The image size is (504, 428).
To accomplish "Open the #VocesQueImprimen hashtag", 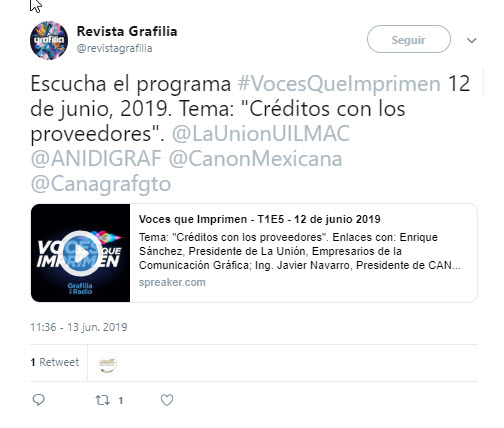I will point(339,83).
